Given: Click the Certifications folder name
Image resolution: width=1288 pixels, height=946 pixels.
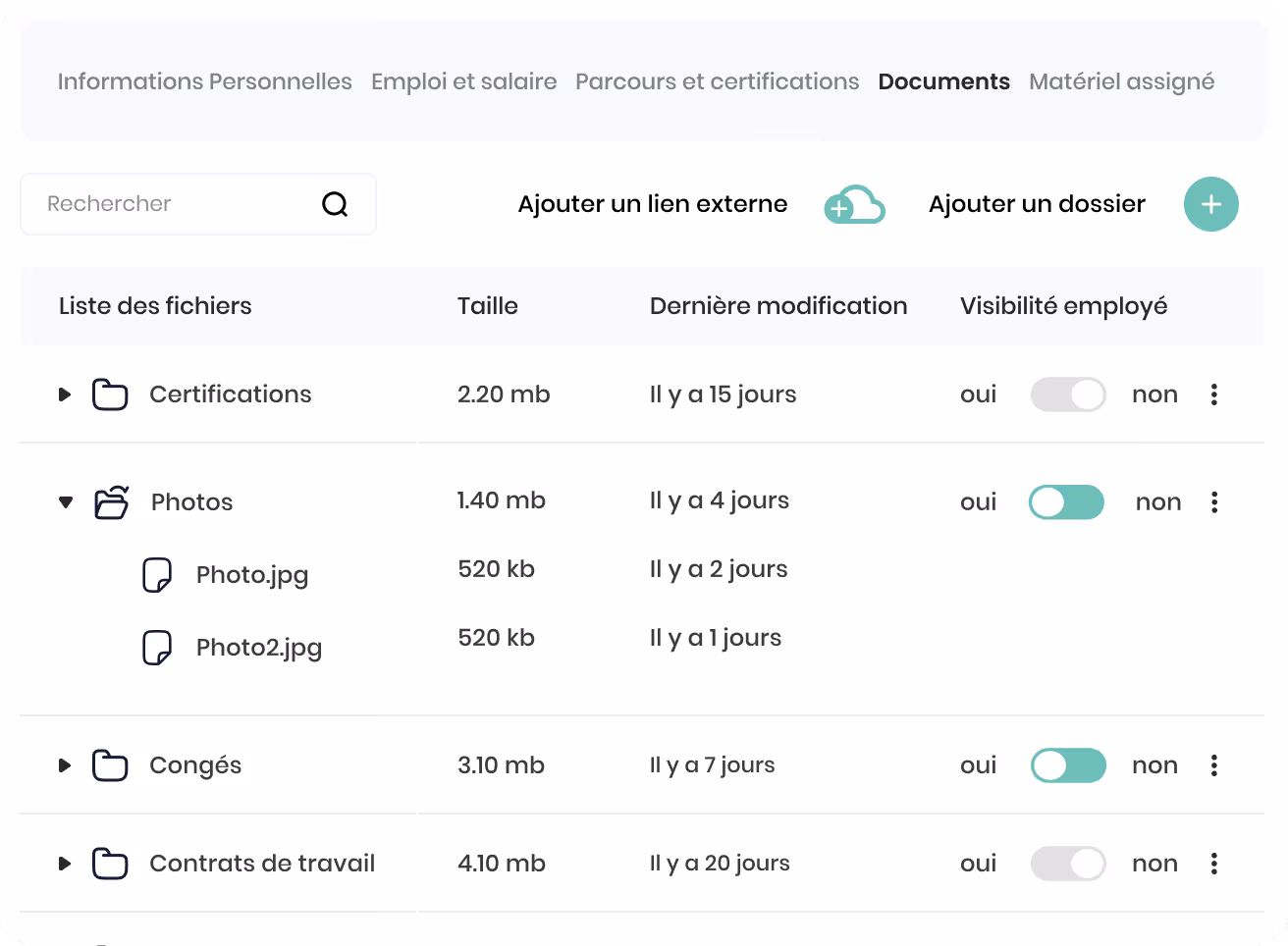Looking at the screenshot, I should [x=231, y=394].
